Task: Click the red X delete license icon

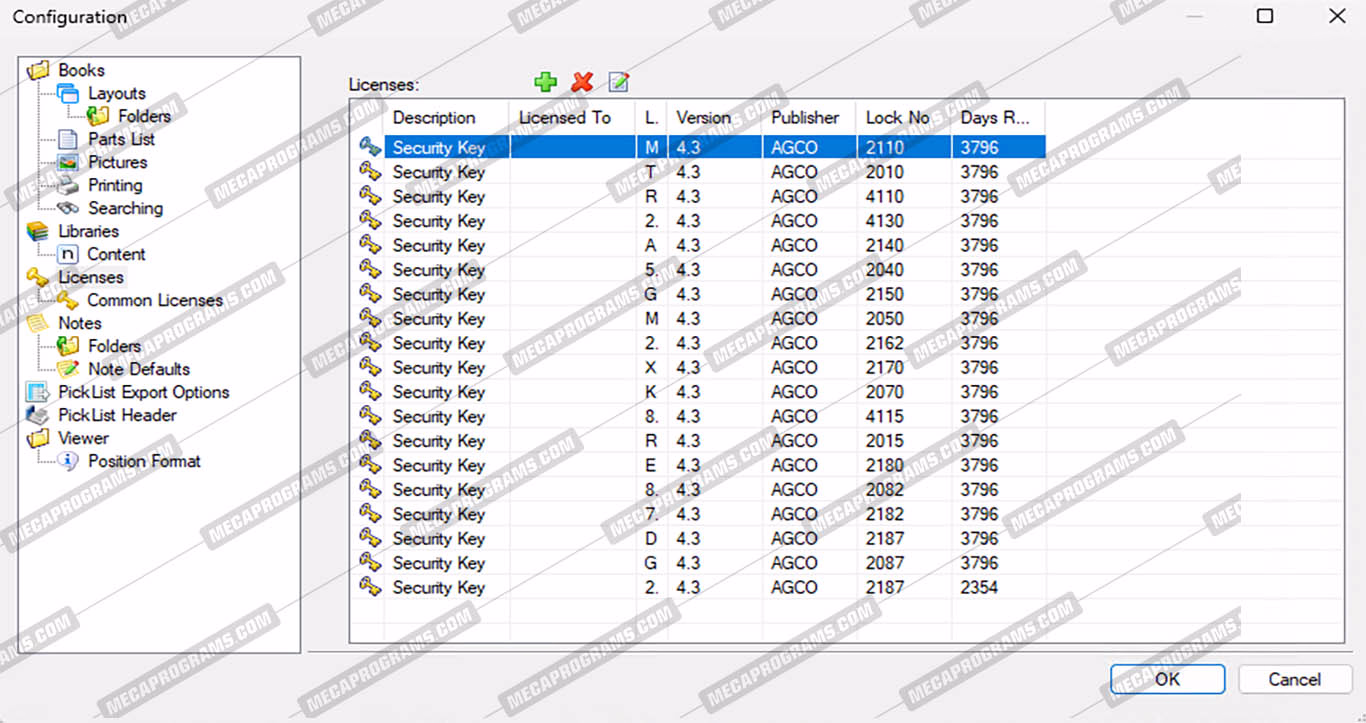Action: (x=582, y=83)
